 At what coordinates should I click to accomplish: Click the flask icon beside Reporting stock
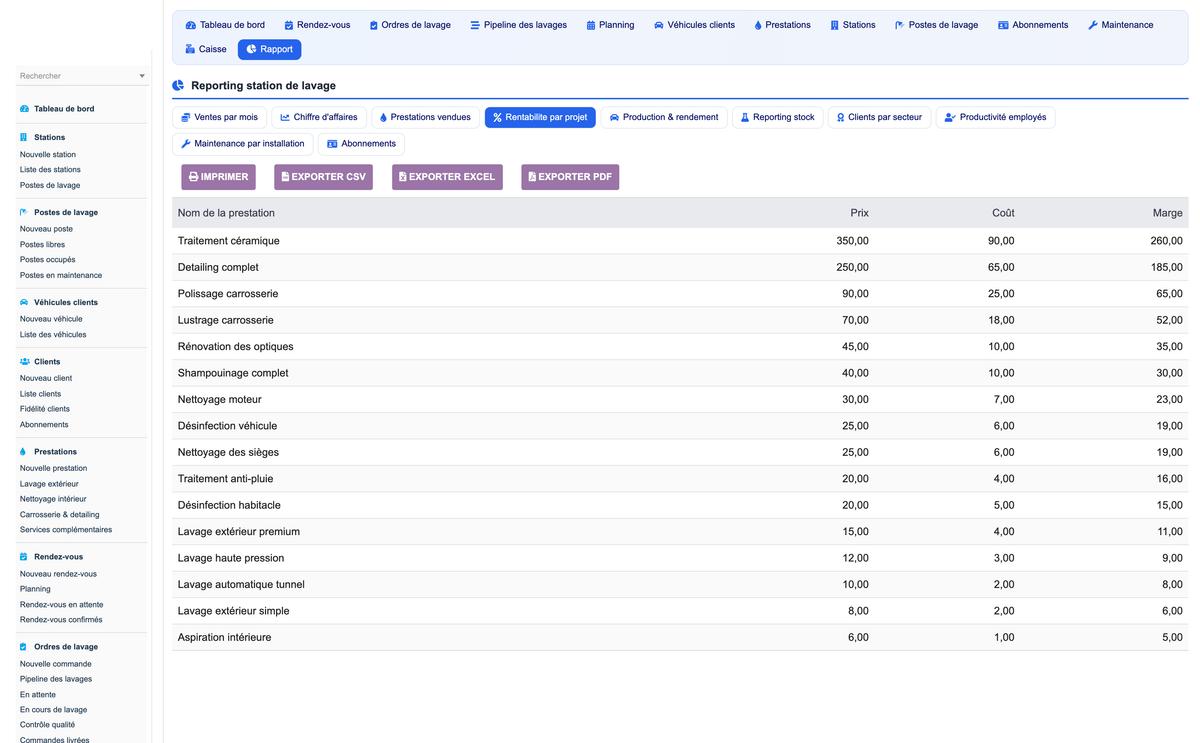tap(745, 117)
